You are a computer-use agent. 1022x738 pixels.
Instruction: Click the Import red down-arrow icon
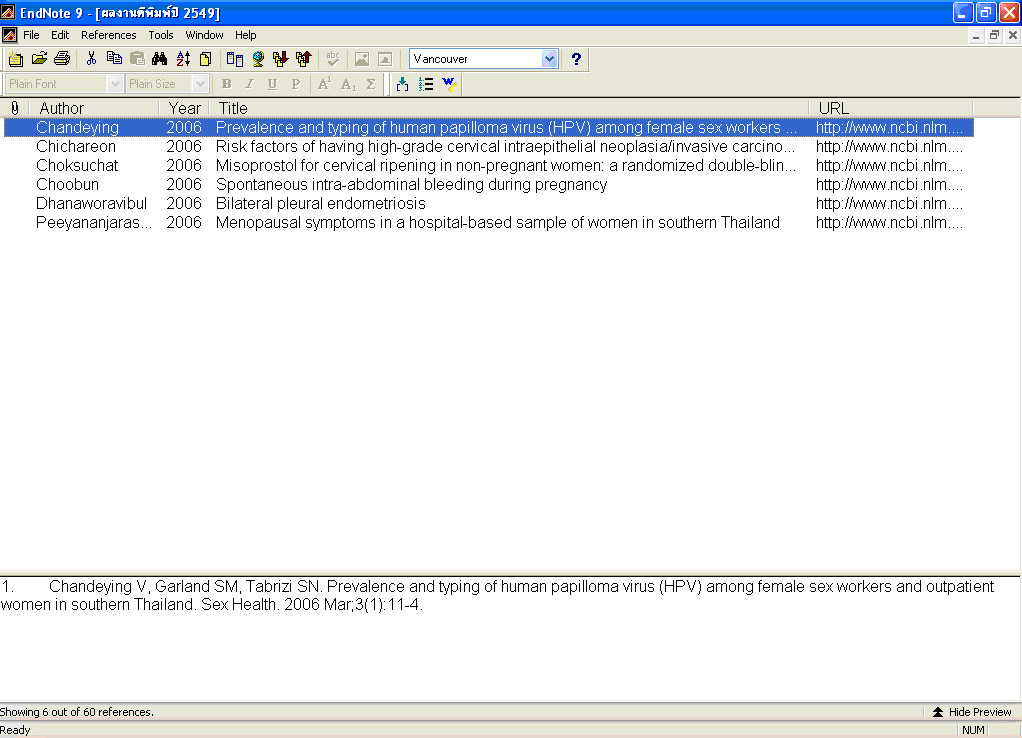281,59
